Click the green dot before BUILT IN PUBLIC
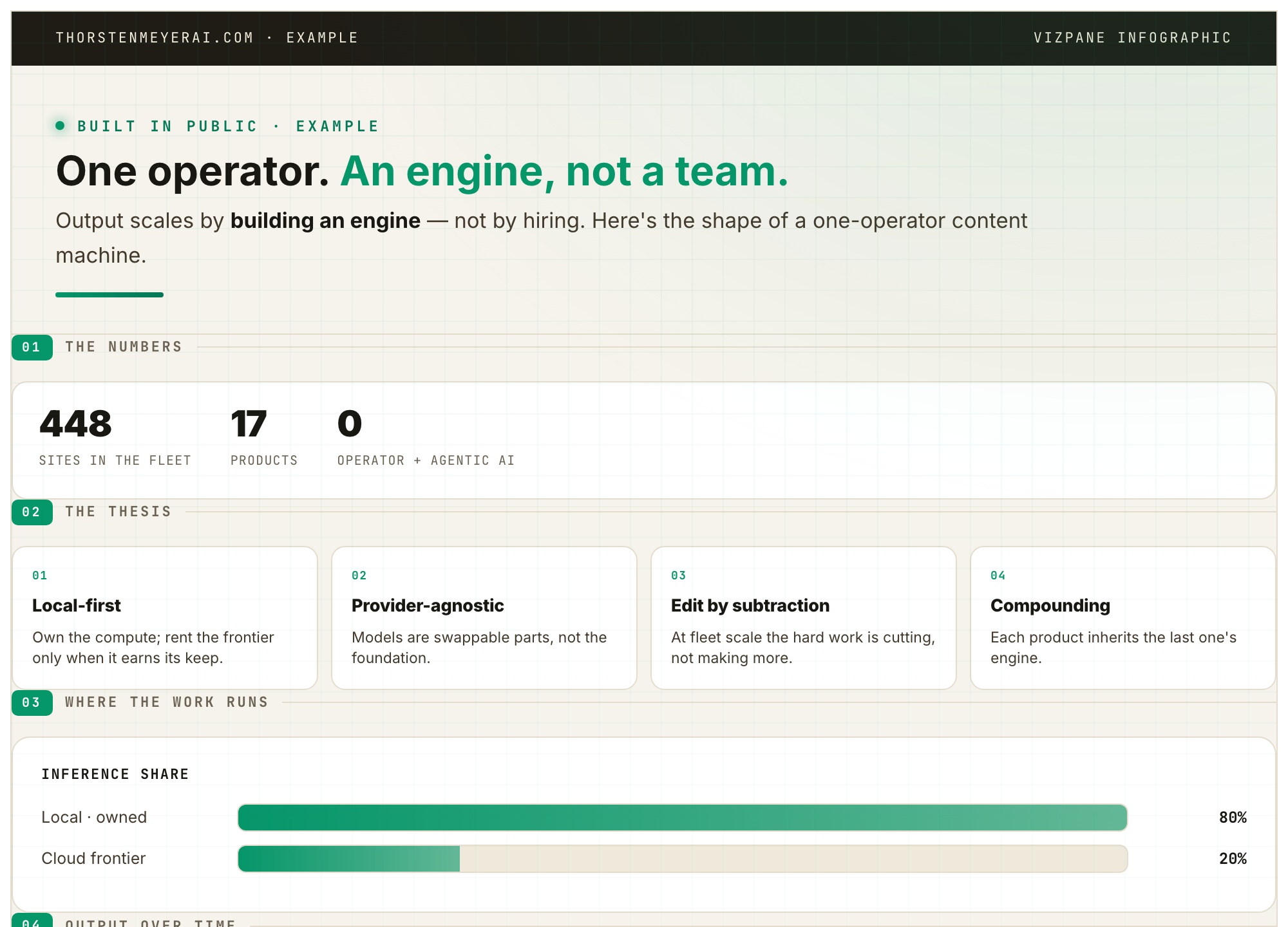This screenshot has width=1288, height=927. click(60, 126)
